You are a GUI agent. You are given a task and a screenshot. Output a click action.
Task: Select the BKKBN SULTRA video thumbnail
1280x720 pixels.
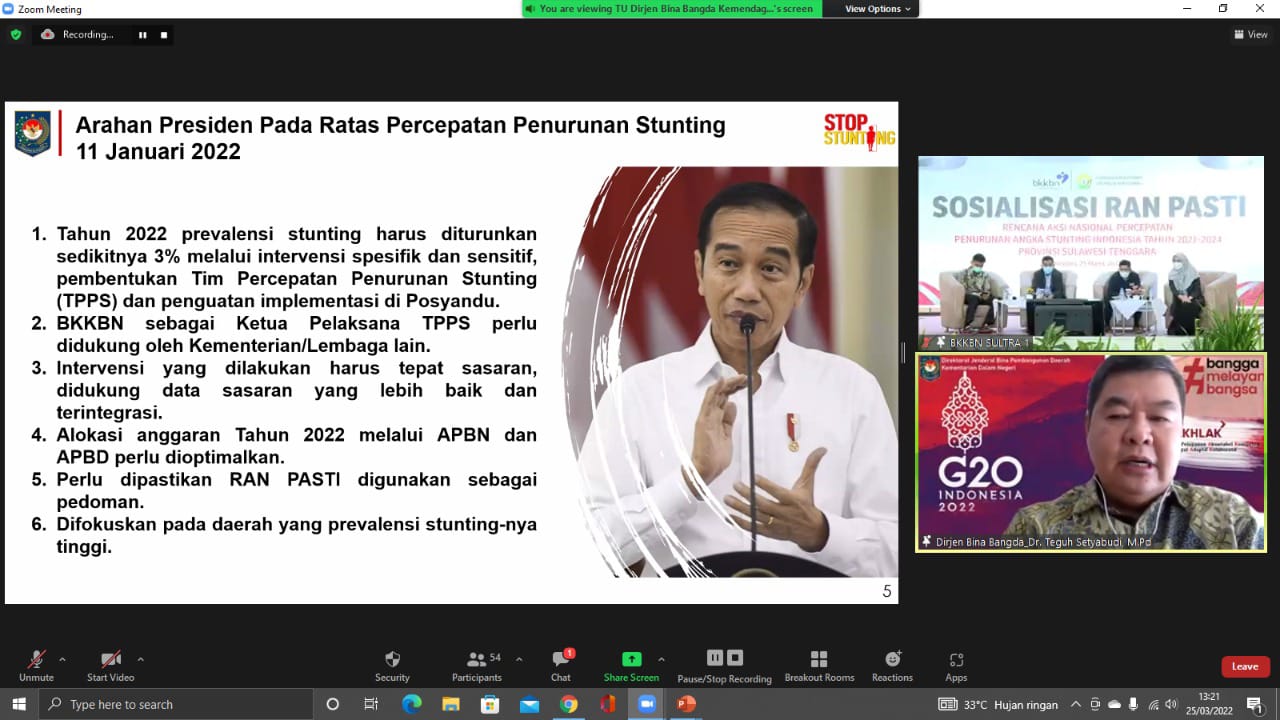1090,252
